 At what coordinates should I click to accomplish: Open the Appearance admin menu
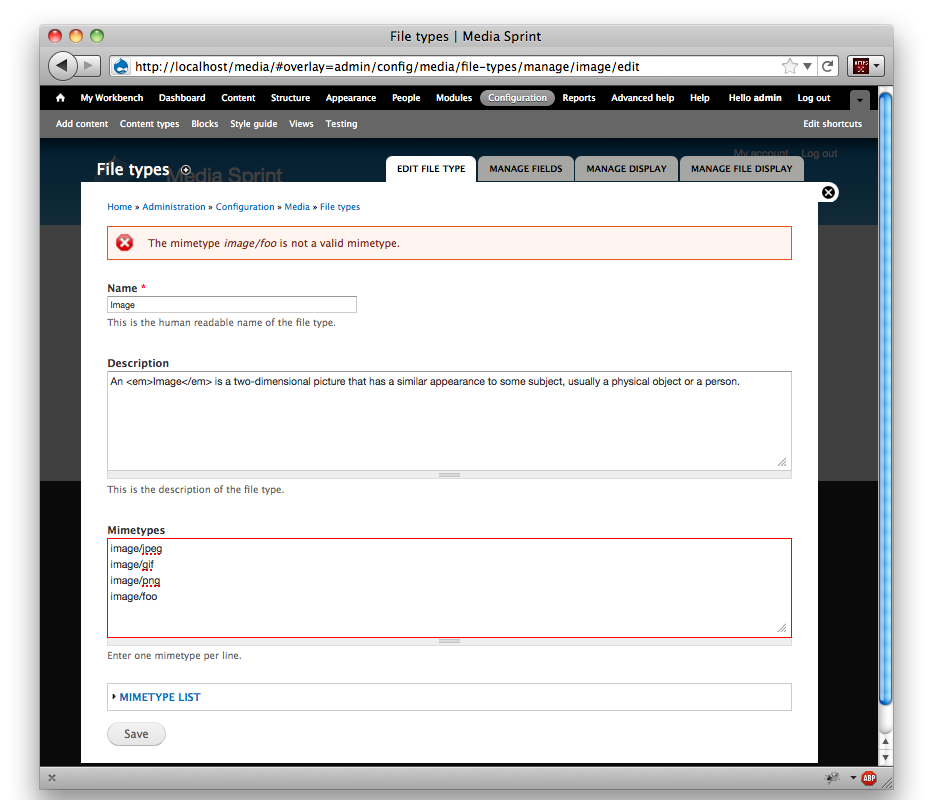pos(350,98)
